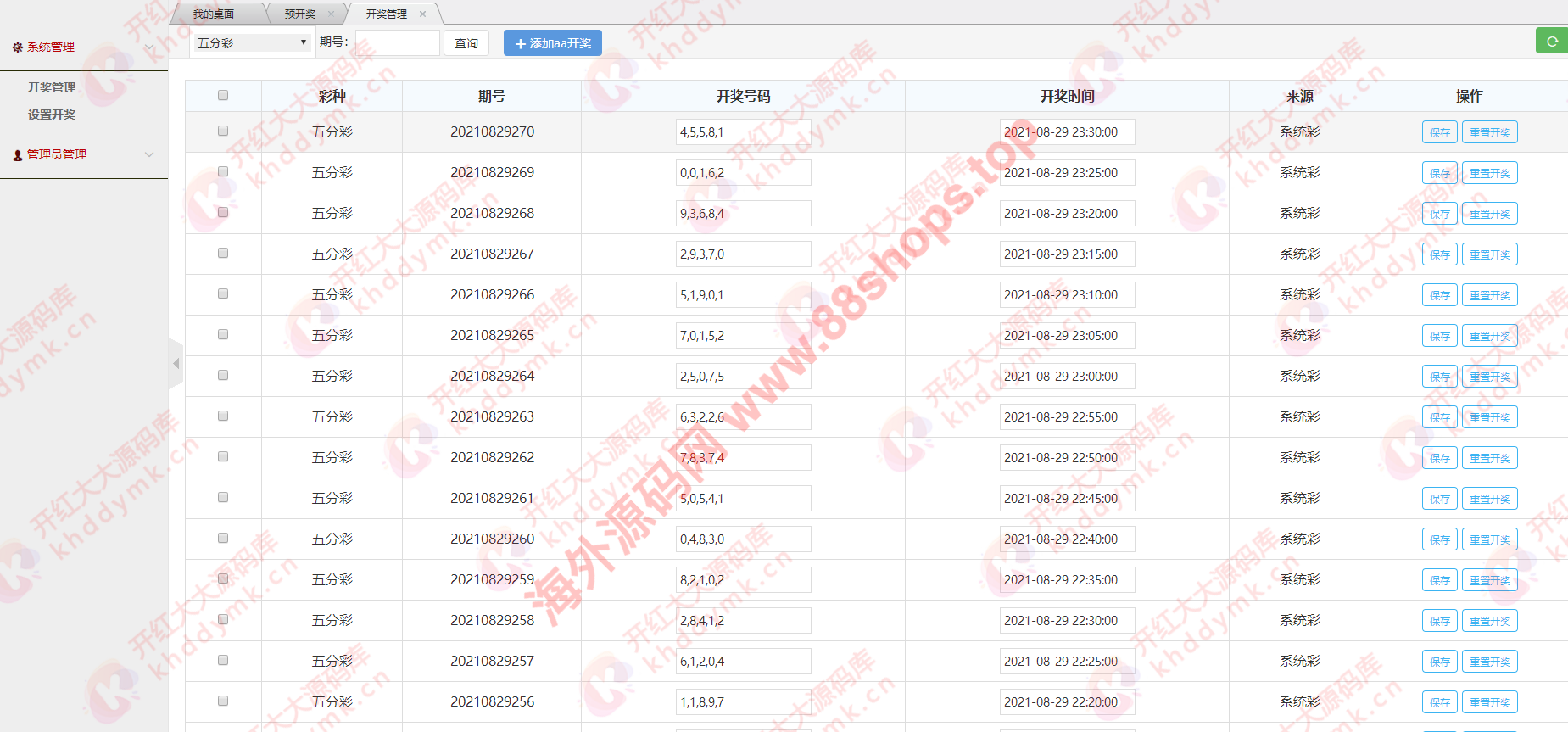Select checkbox for issue 20210829265
Viewport: 1568px width, 732px height.
(x=223, y=334)
